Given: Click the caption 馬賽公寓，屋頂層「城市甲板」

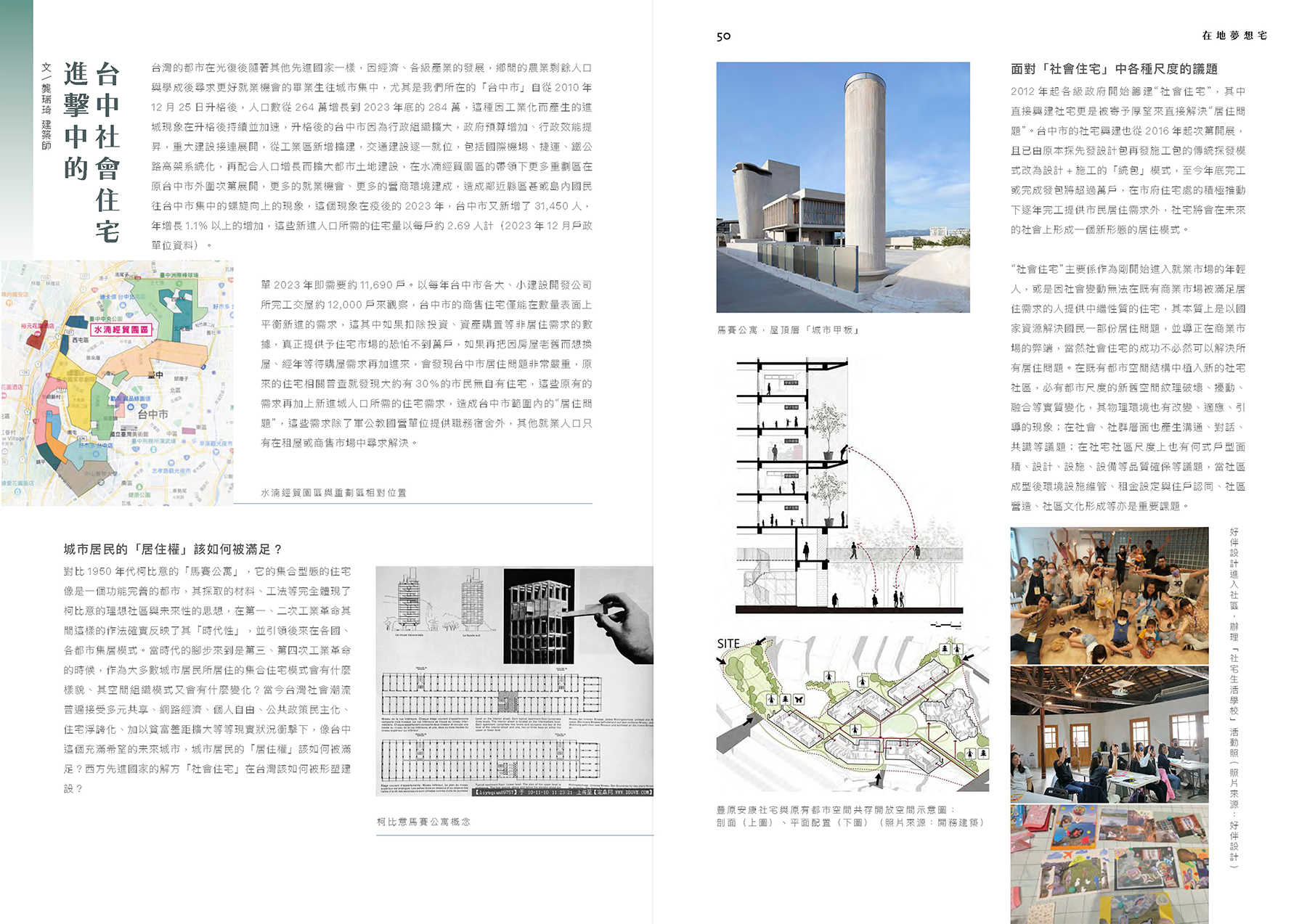Looking at the screenshot, I should pyautogui.click(x=789, y=330).
